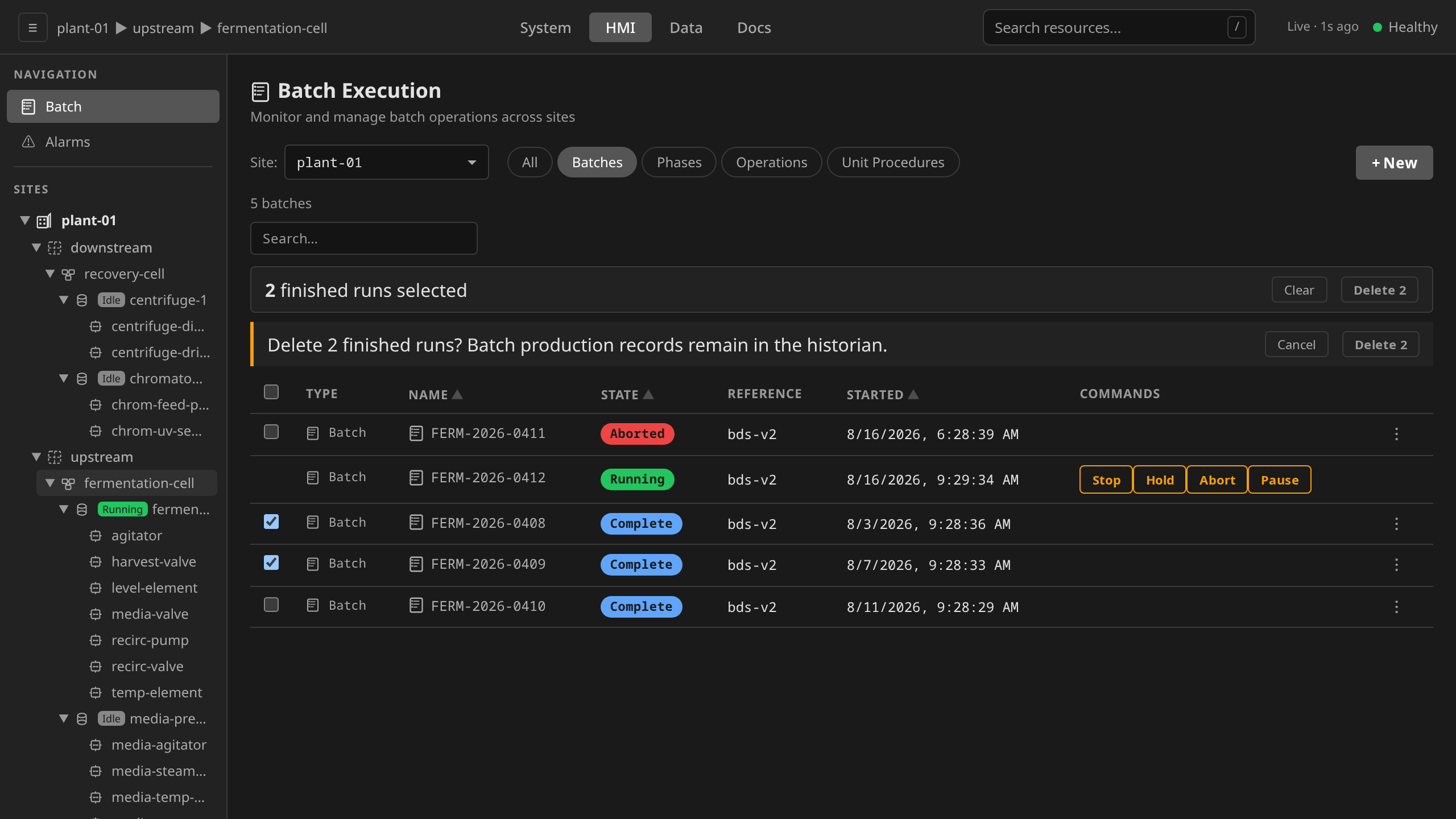Collapse the fermentation-cell tree node
1456x819 pixels.
[50, 483]
